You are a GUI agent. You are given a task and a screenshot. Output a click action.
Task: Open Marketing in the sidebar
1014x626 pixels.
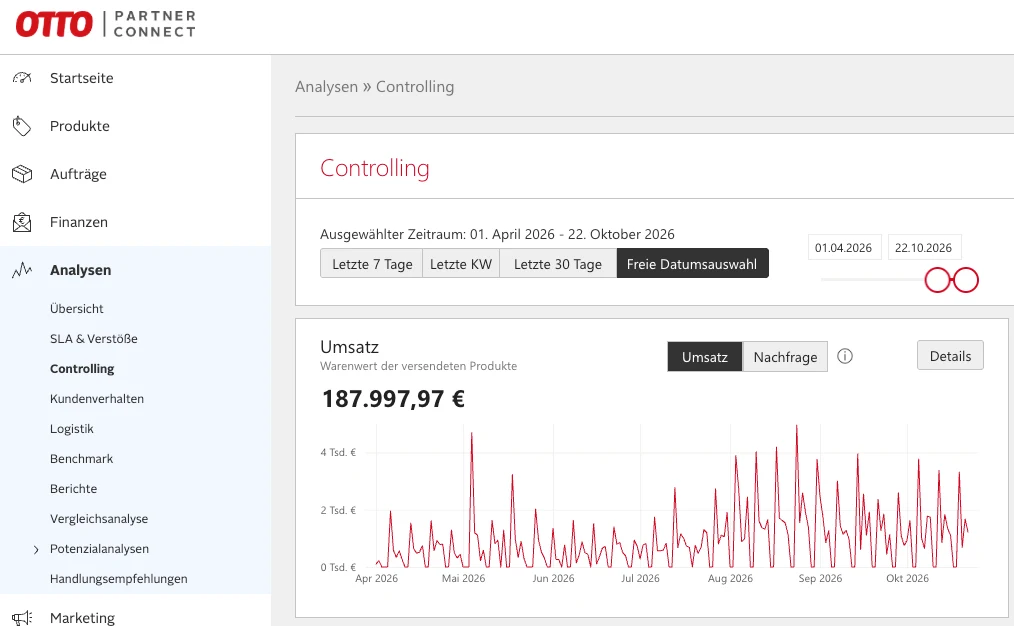point(82,618)
